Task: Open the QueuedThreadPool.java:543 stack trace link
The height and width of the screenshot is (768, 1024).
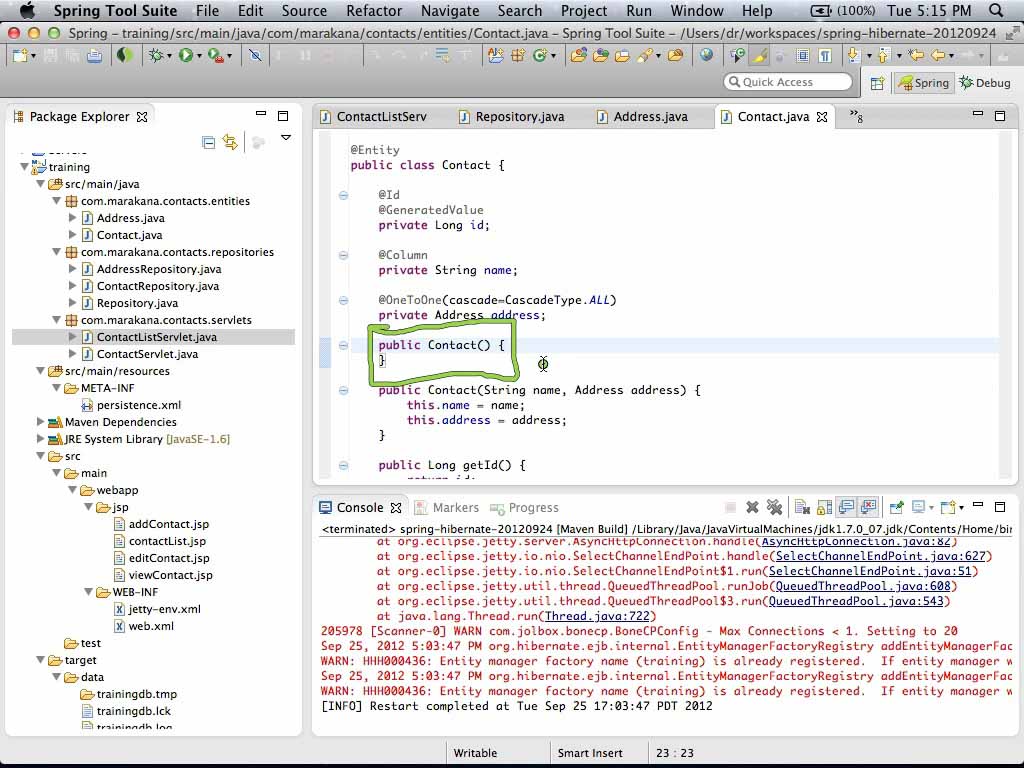Action: click(856, 601)
